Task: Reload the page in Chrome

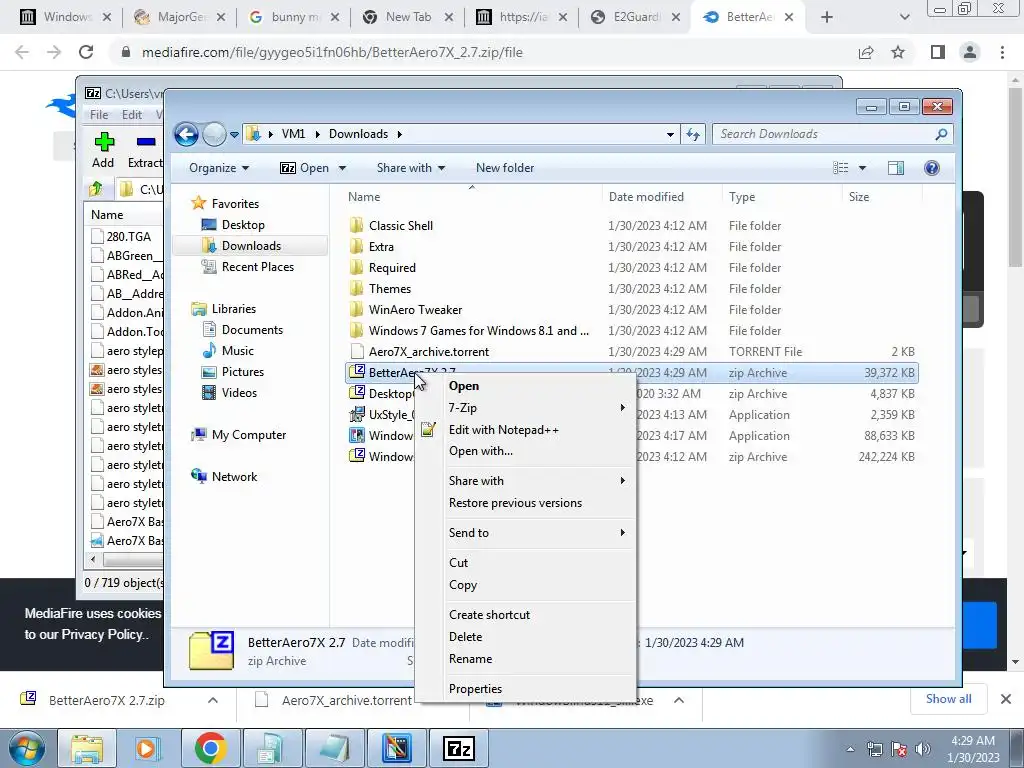Action: [86, 52]
